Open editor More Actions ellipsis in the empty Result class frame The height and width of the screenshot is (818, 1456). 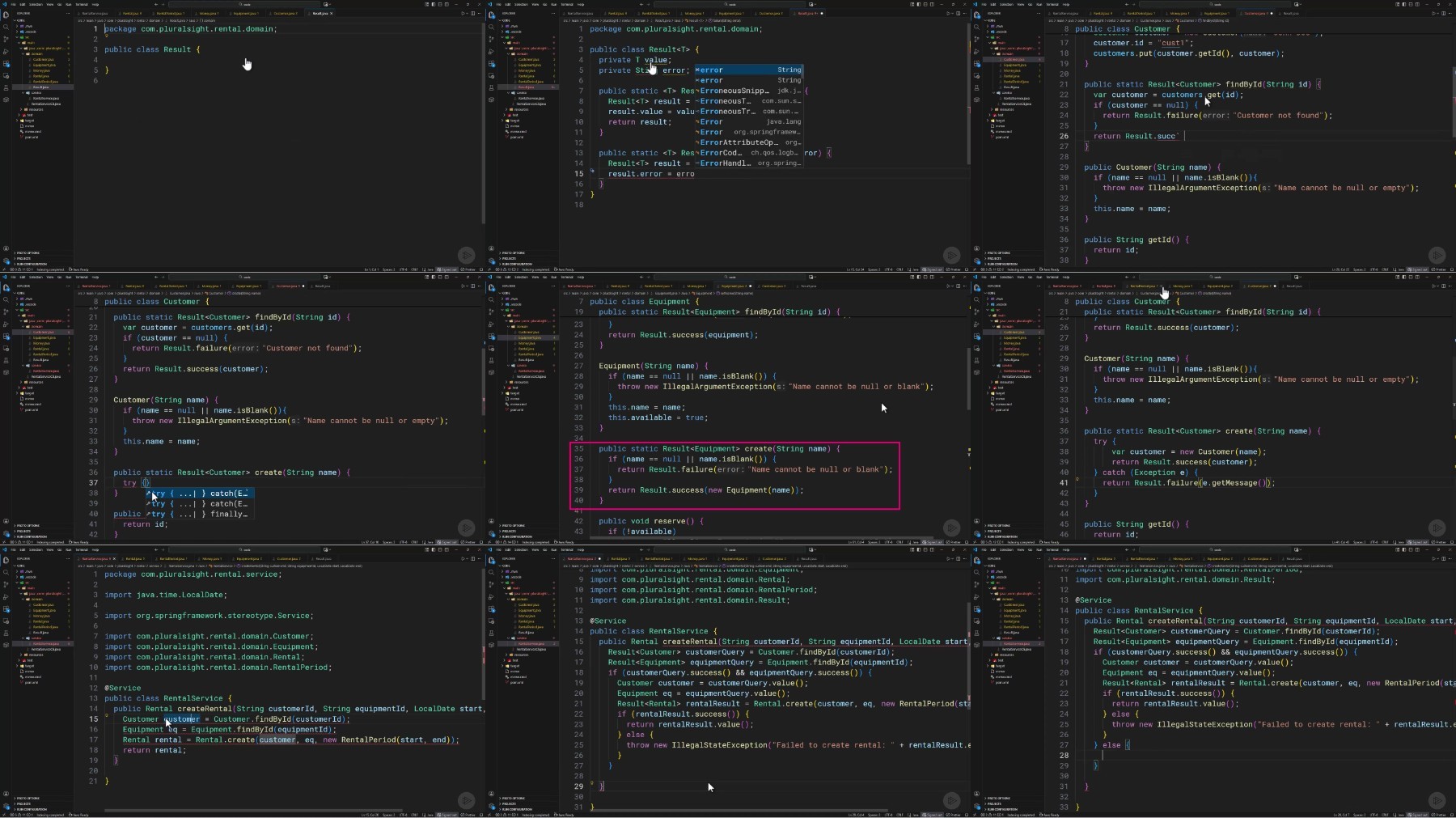pos(480,13)
